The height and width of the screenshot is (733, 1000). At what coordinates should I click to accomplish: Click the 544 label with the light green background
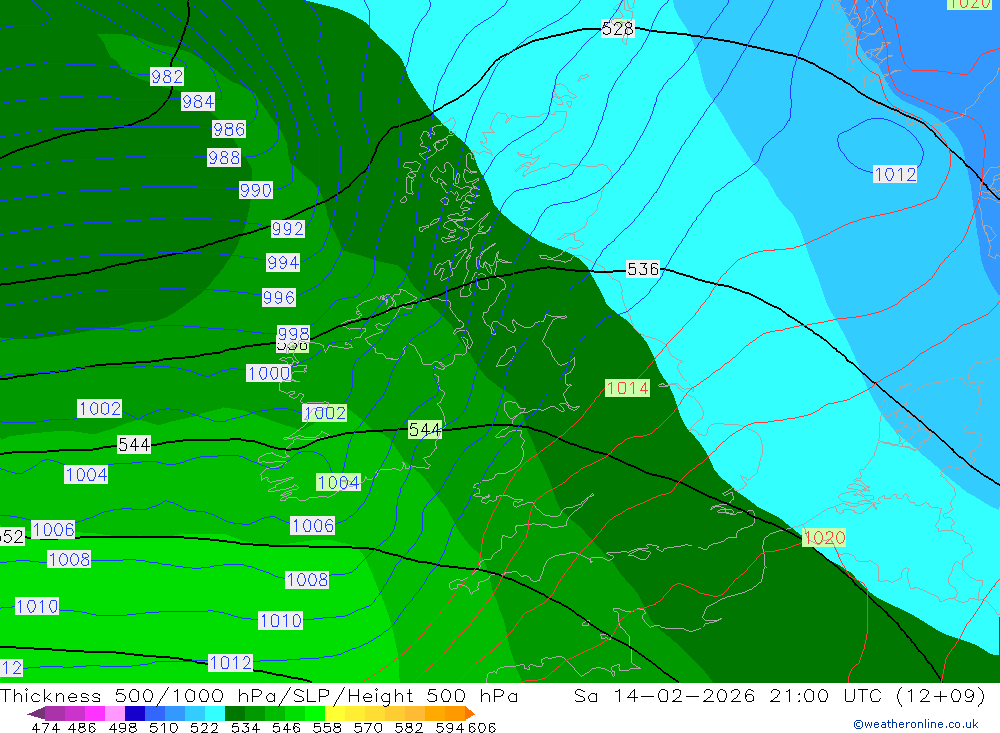coord(425,429)
